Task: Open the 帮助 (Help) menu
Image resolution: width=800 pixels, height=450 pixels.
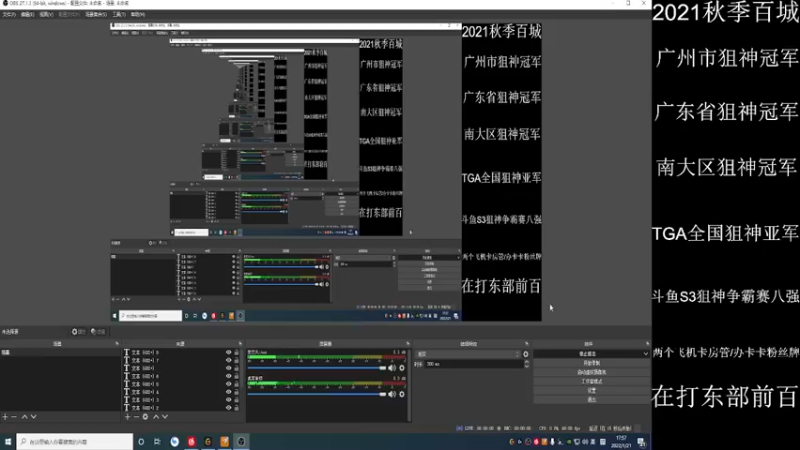Action: click(138, 14)
